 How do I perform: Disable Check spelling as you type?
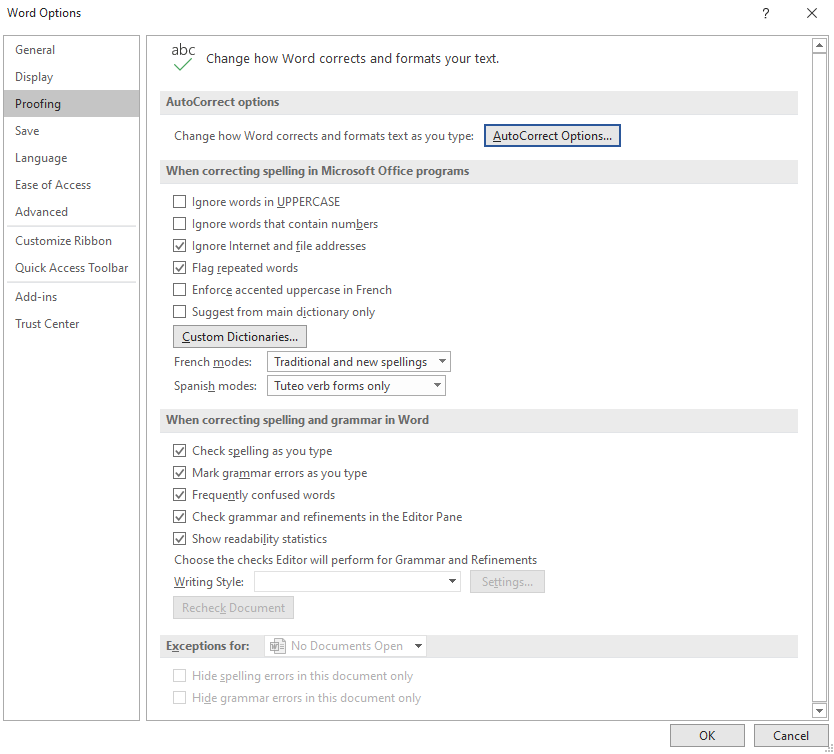click(x=180, y=451)
